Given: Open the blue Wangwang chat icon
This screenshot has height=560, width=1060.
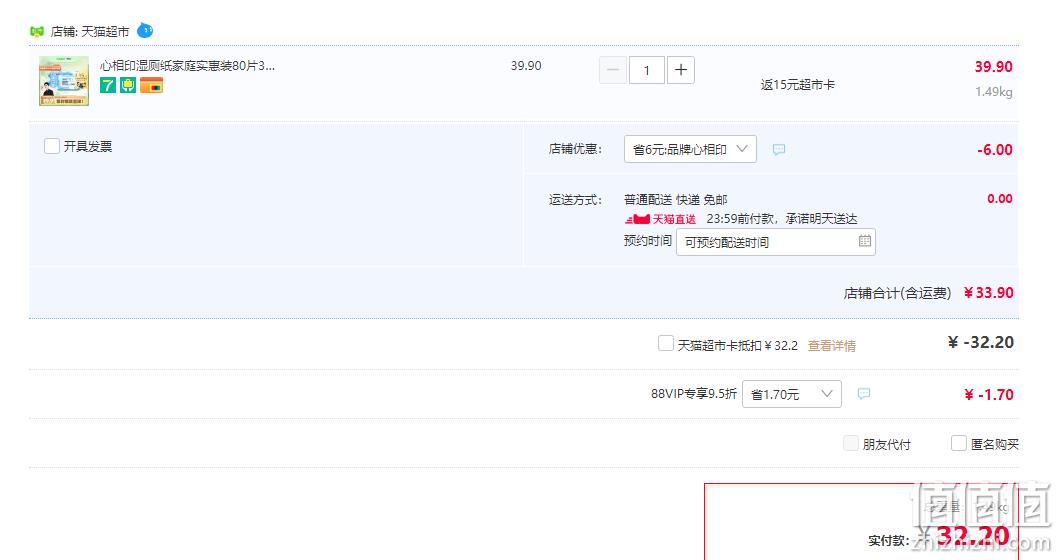Looking at the screenshot, I should (x=145, y=30).
